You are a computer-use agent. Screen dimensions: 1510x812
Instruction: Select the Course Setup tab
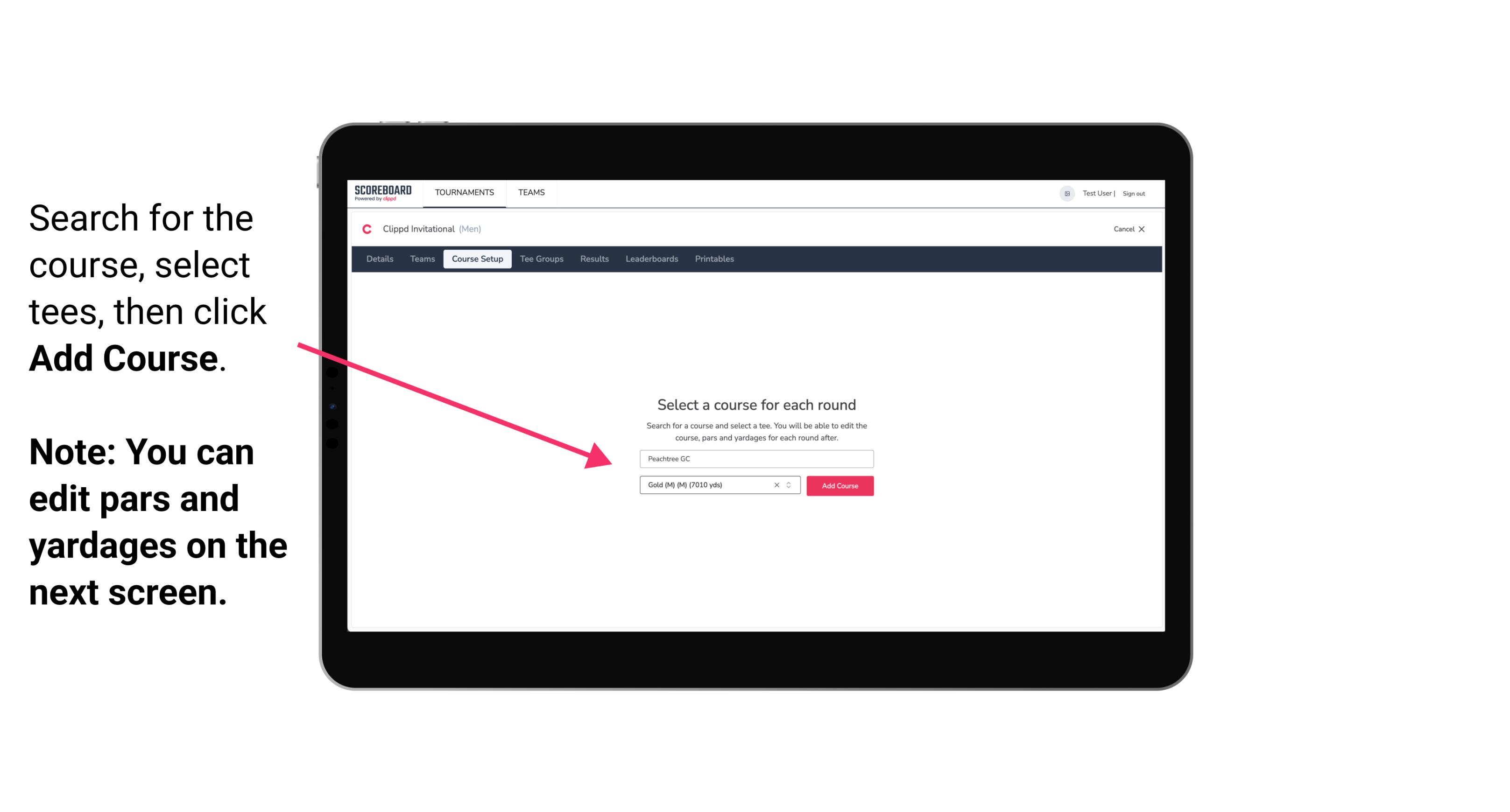coord(477,259)
